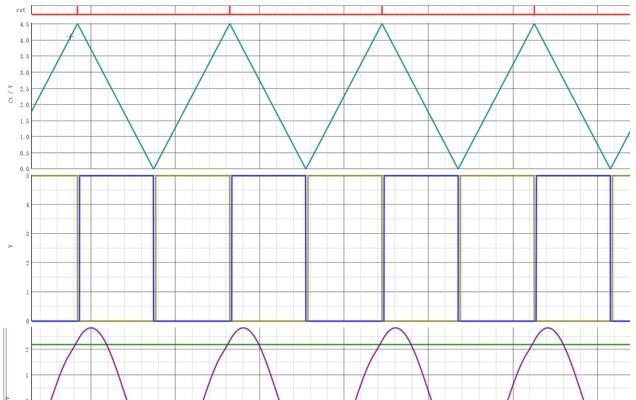This screenshot has width=636, height=400.
Task: Click the 0.0 tick label on the Ct axis
Action: [x=24, y=169]
